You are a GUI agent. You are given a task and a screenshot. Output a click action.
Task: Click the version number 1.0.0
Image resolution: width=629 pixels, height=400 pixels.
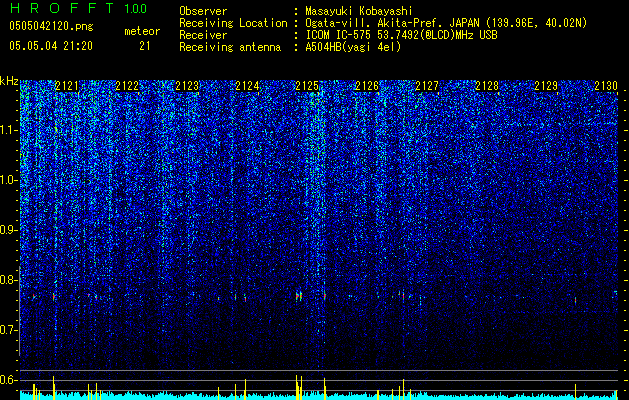tap(136, 9)
